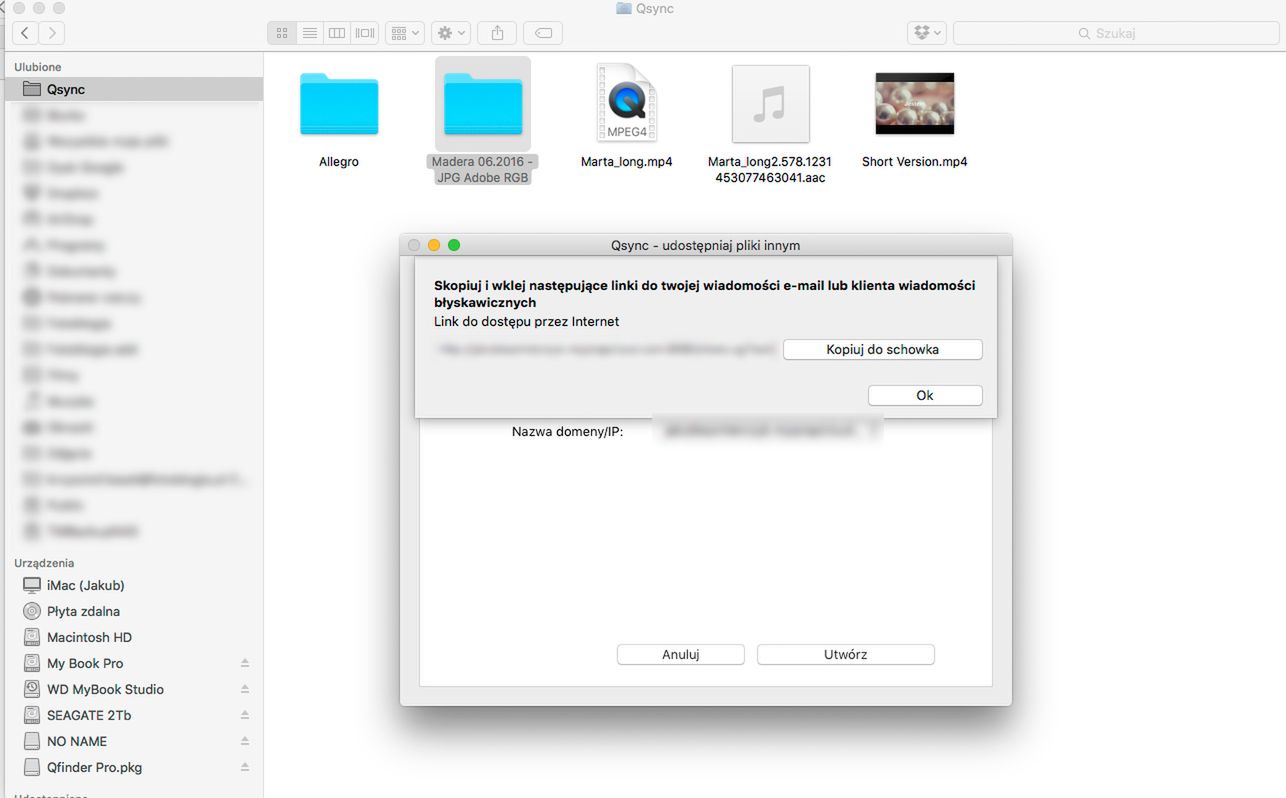1286x798 pixels.
Task: Select the Marta_long2 aac audio file icon
Action: (x=770, y=104)
